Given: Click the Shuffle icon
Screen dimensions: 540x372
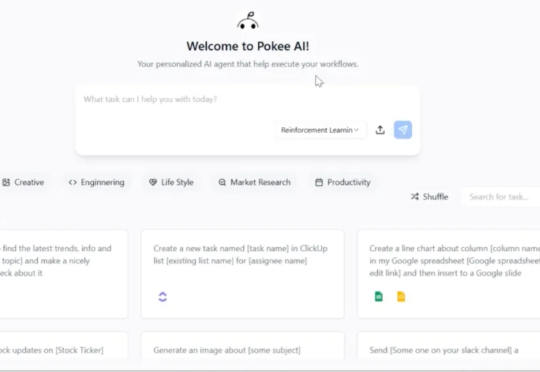Looking at the screenshot, I should coord(415,197).
